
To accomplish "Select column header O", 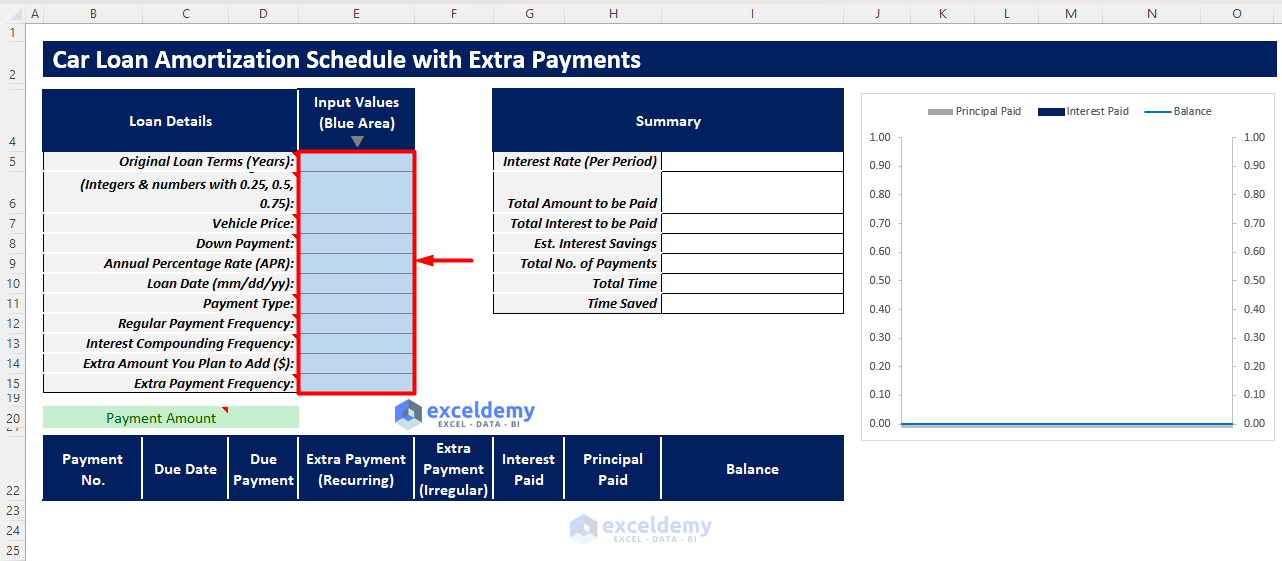I will [x=1237, y=14].
